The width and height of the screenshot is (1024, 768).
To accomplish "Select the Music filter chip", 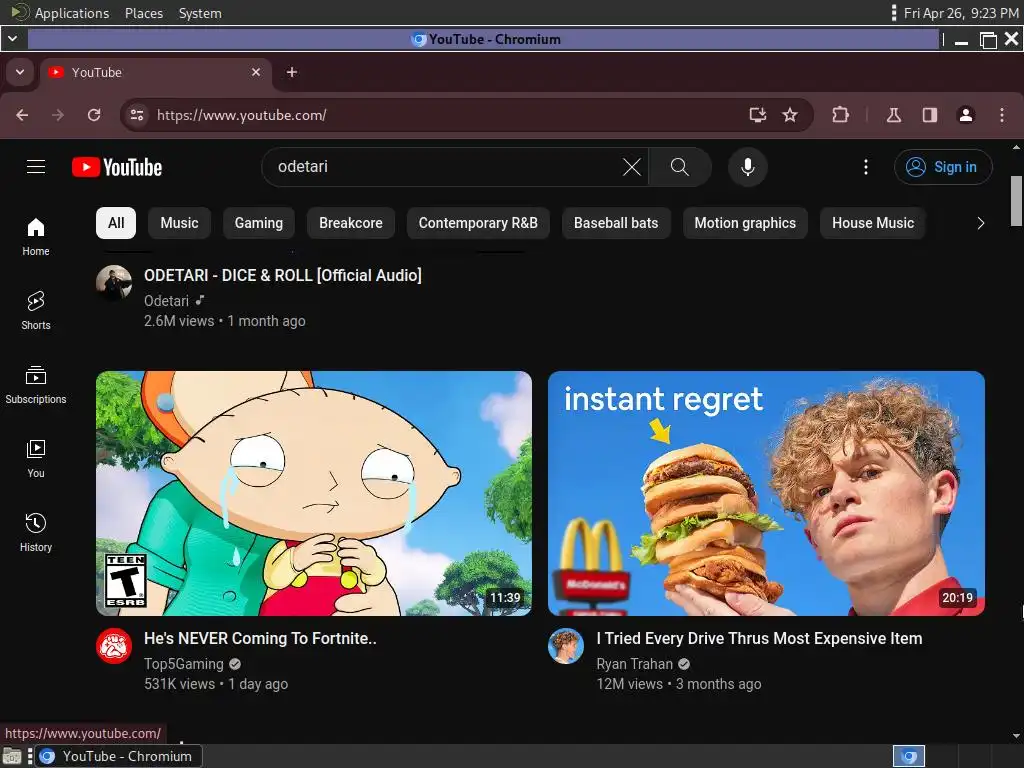I will (x=180, y=223).
